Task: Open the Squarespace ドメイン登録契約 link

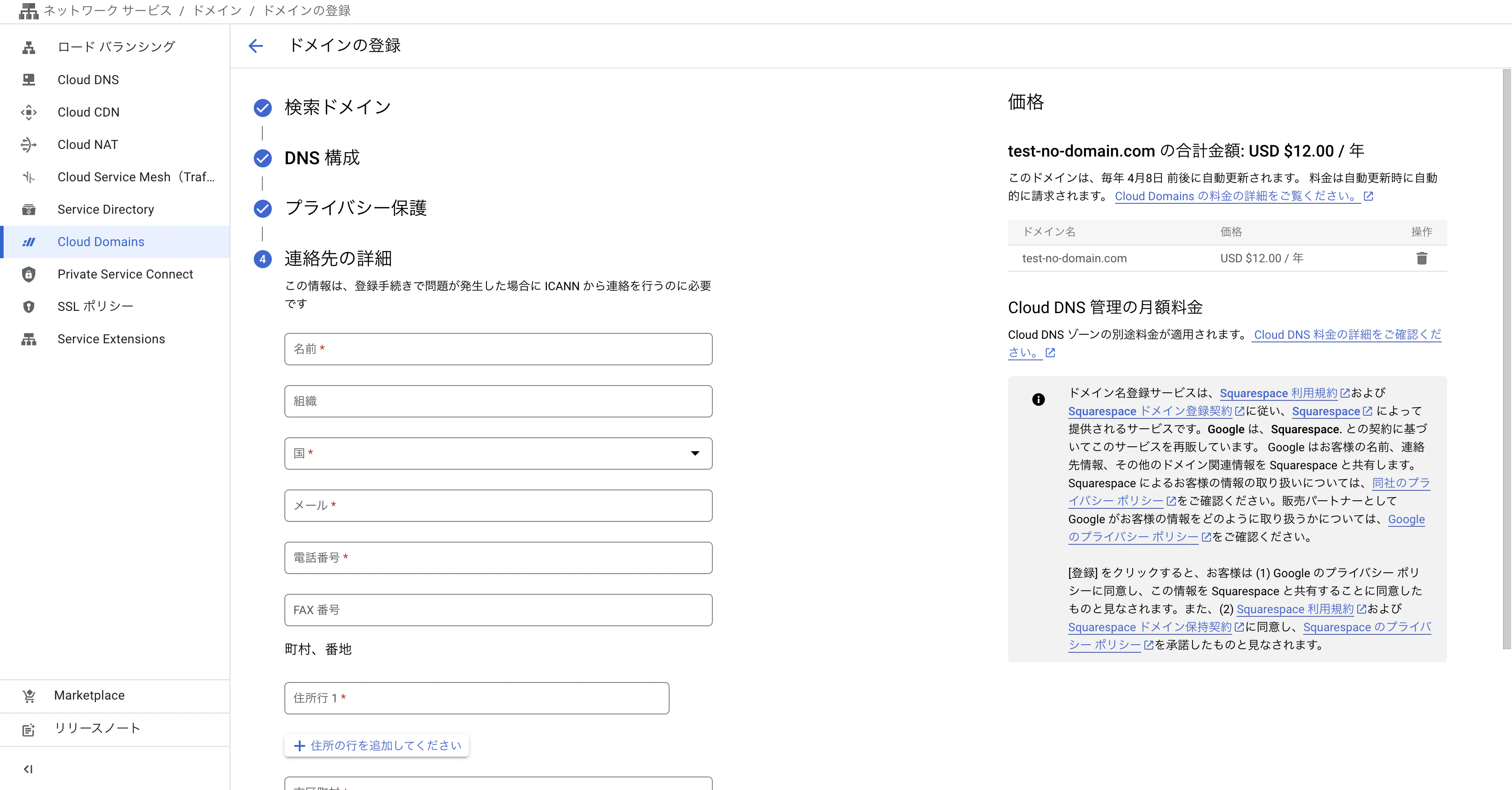Action: [x=1156, y=412]
